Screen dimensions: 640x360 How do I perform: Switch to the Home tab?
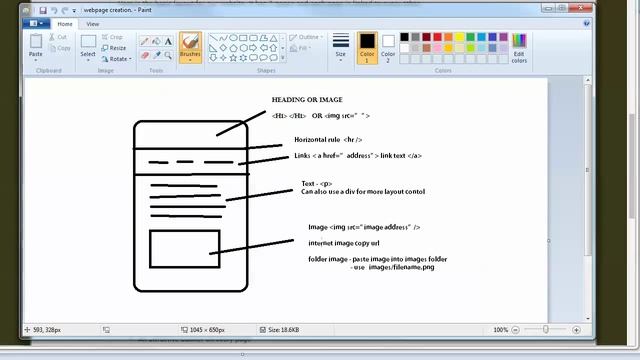click(x=65, y=24)
